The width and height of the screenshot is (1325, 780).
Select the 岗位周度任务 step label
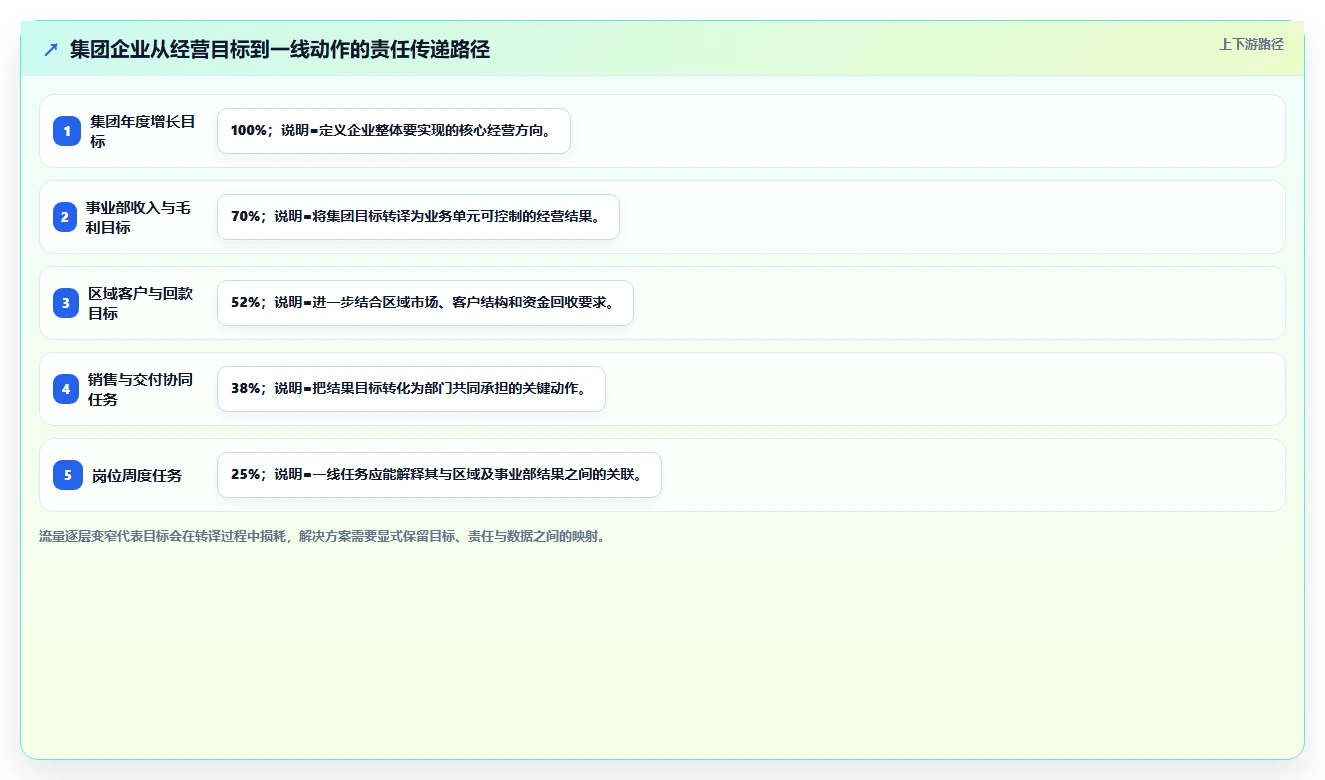point(137,475)
